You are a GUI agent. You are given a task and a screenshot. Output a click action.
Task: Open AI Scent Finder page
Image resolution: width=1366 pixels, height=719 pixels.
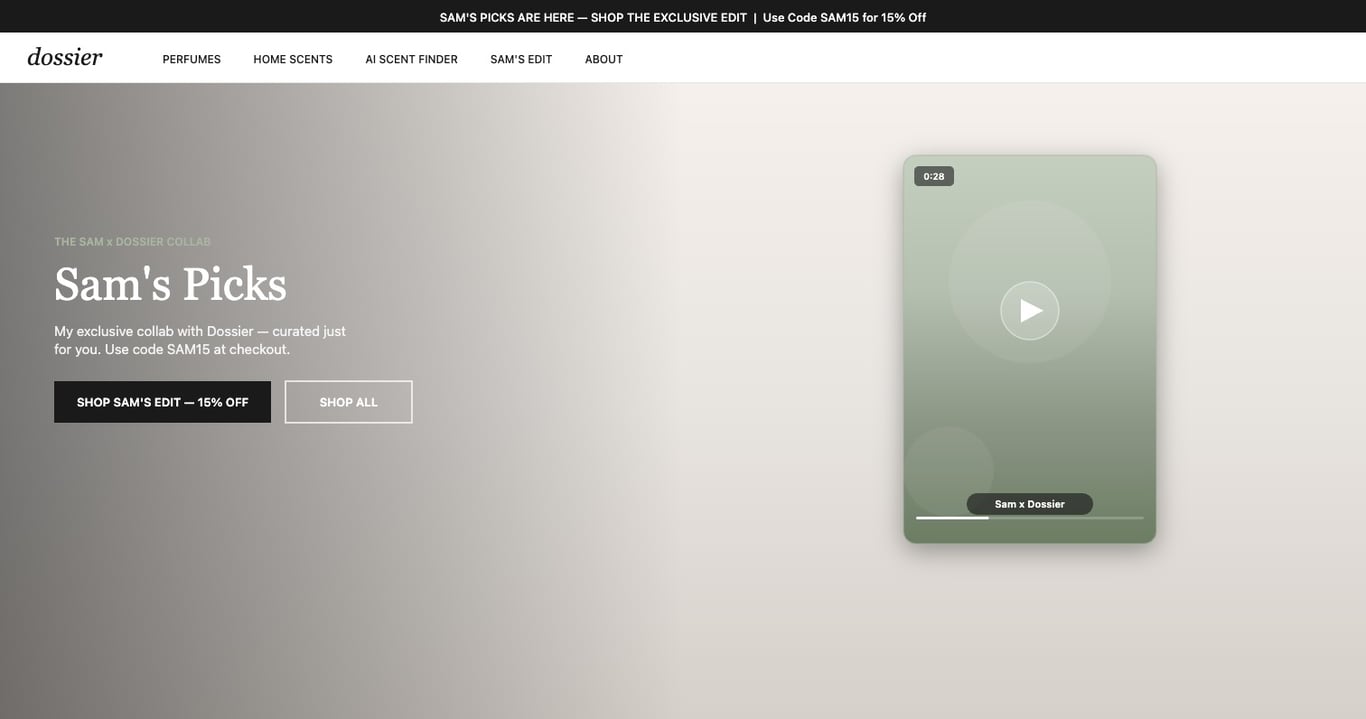[411, 59]
